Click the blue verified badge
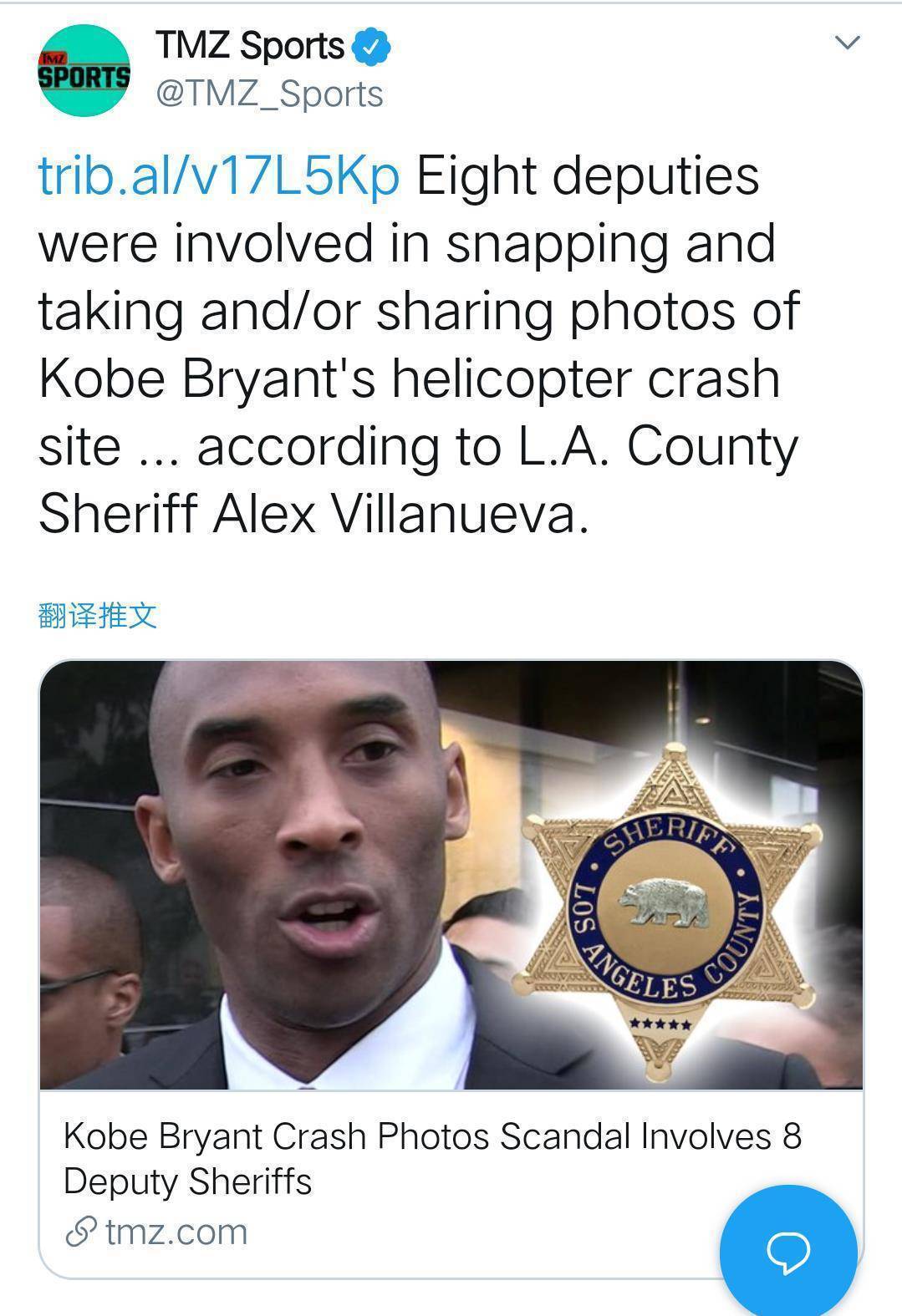This screenshot has width=902, height=1316. tap(371, 47)
